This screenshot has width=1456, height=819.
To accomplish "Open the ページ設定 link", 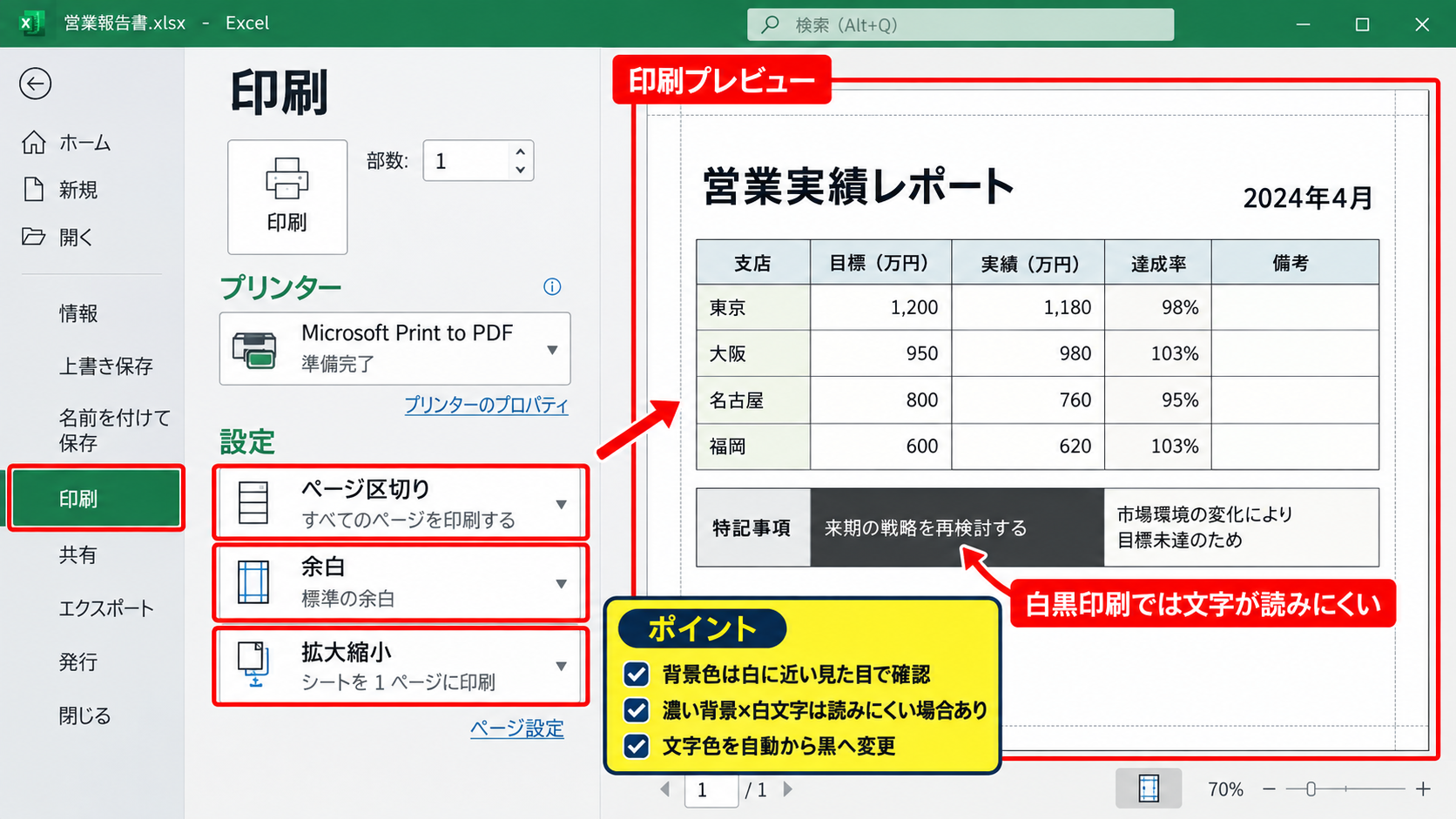I will tap(517, 728).
